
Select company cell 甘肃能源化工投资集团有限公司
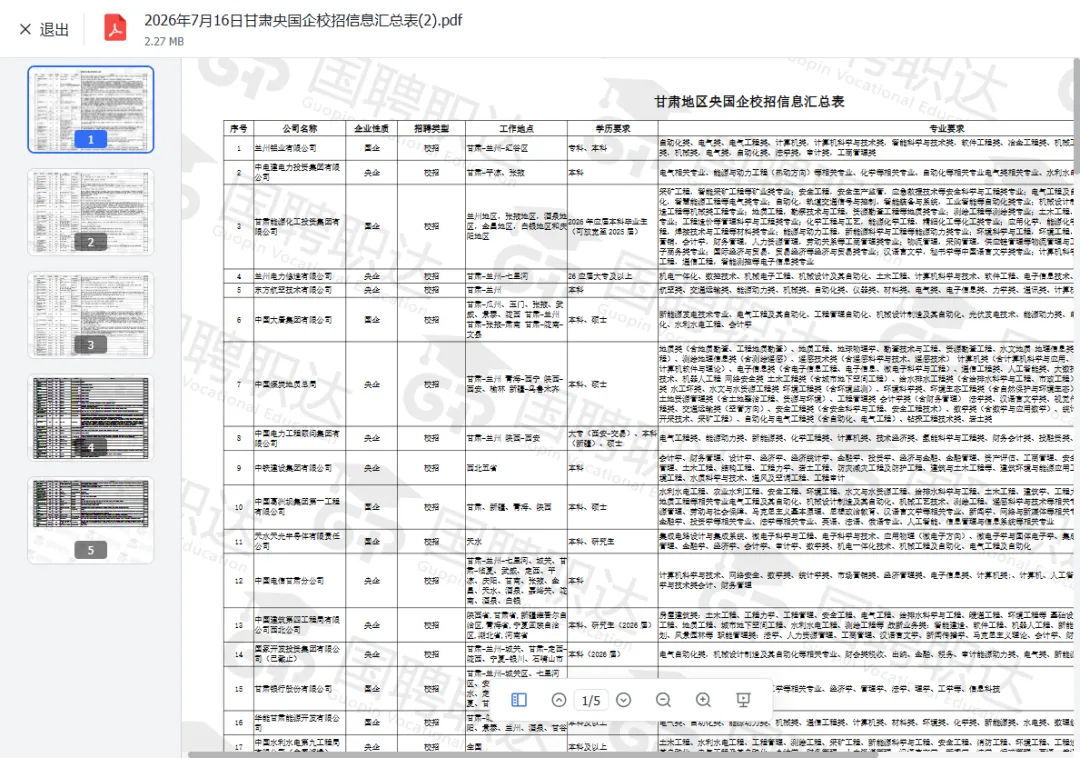coord(300,227)
